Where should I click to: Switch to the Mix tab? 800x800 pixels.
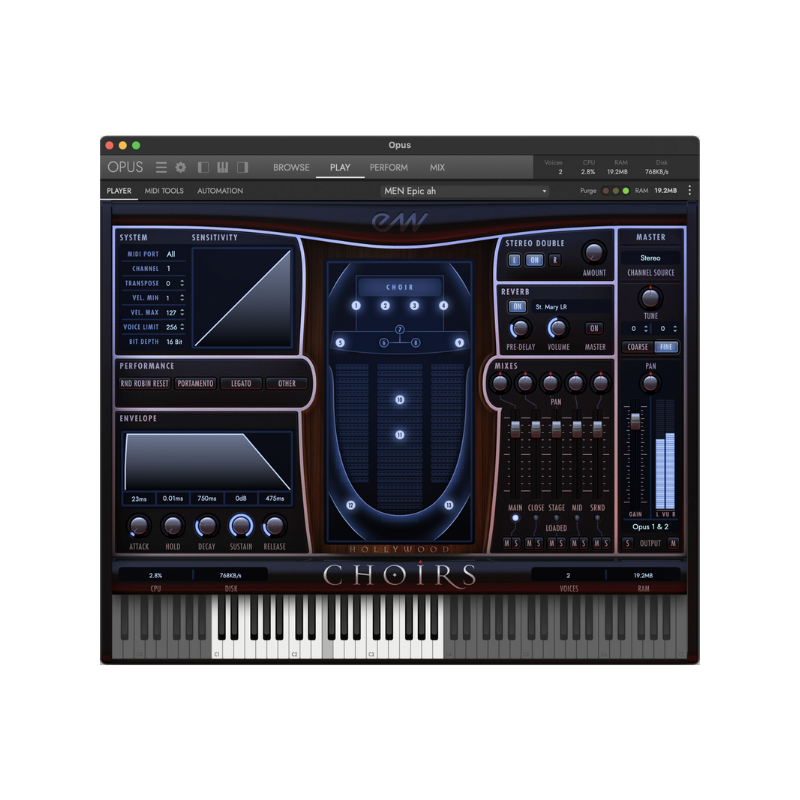pos(437,167)
